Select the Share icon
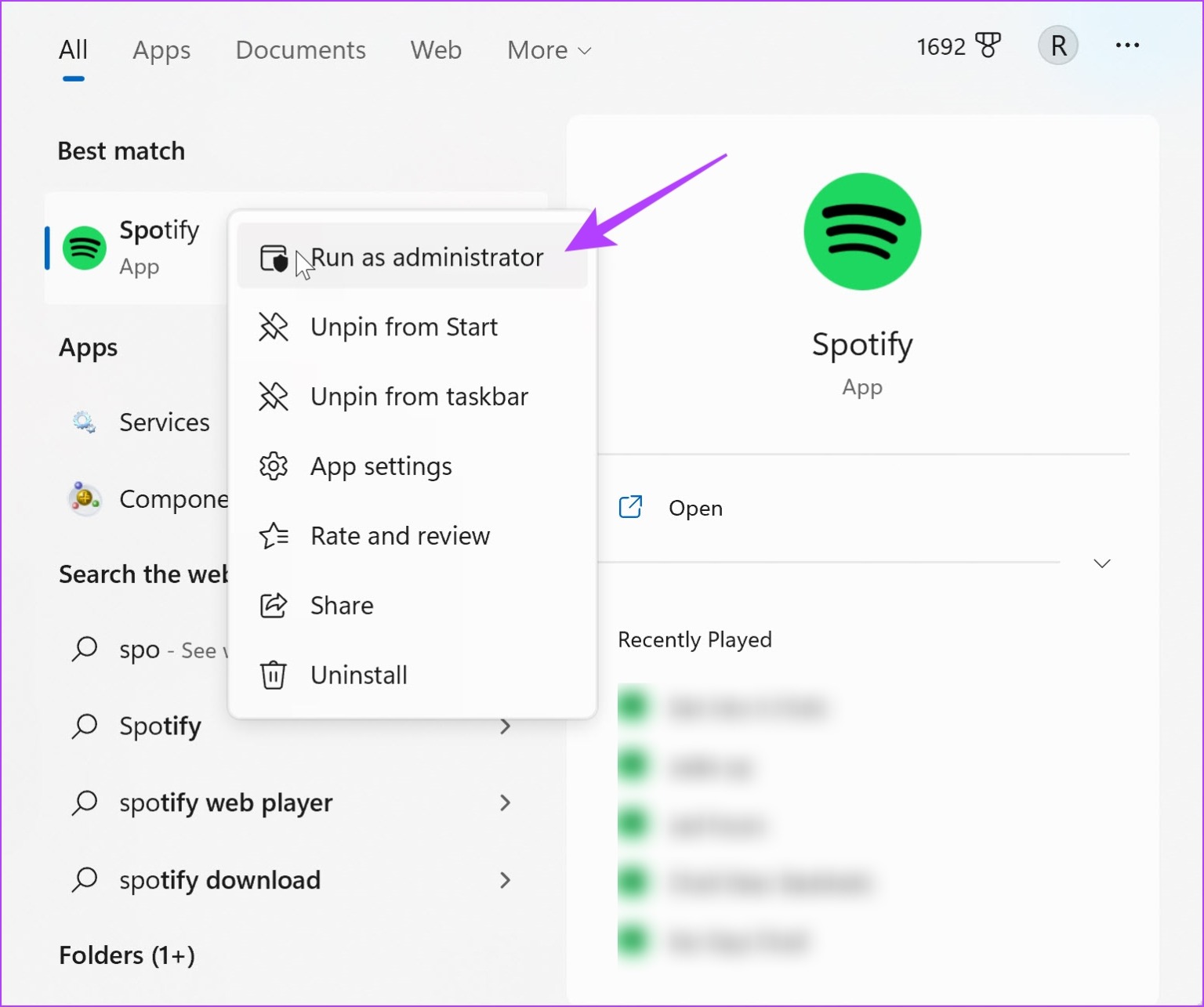1204x1007 pixels. 272,605
